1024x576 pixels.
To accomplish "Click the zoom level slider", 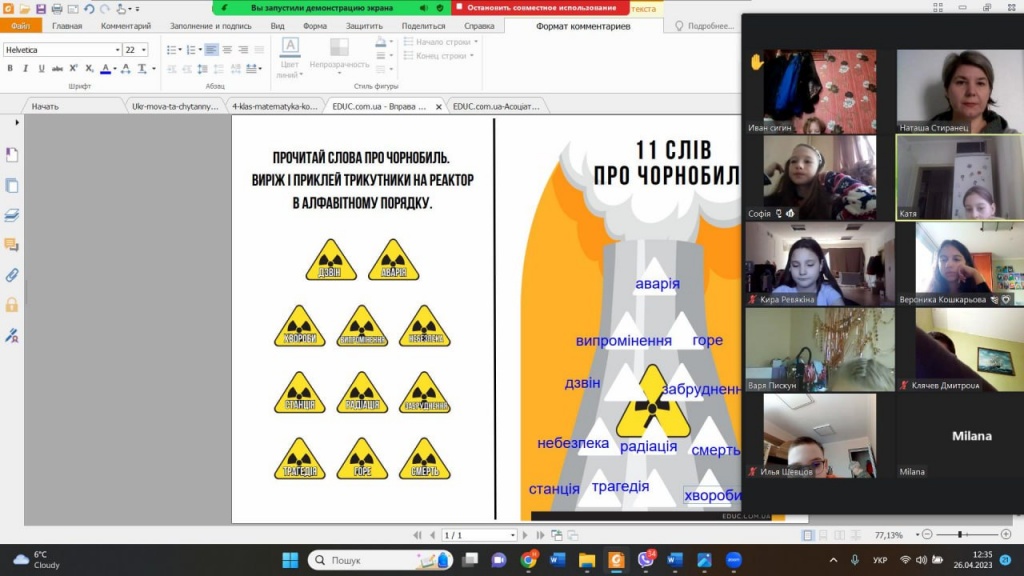I will (962, 535).
